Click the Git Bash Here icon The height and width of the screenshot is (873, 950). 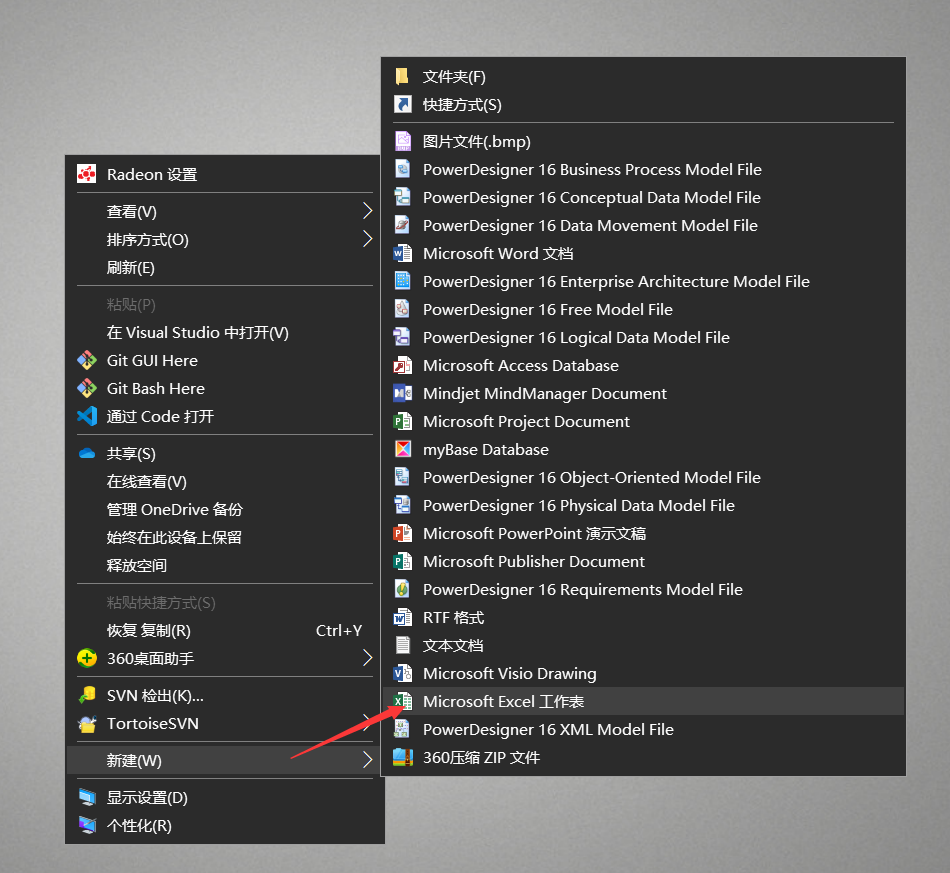87,388
